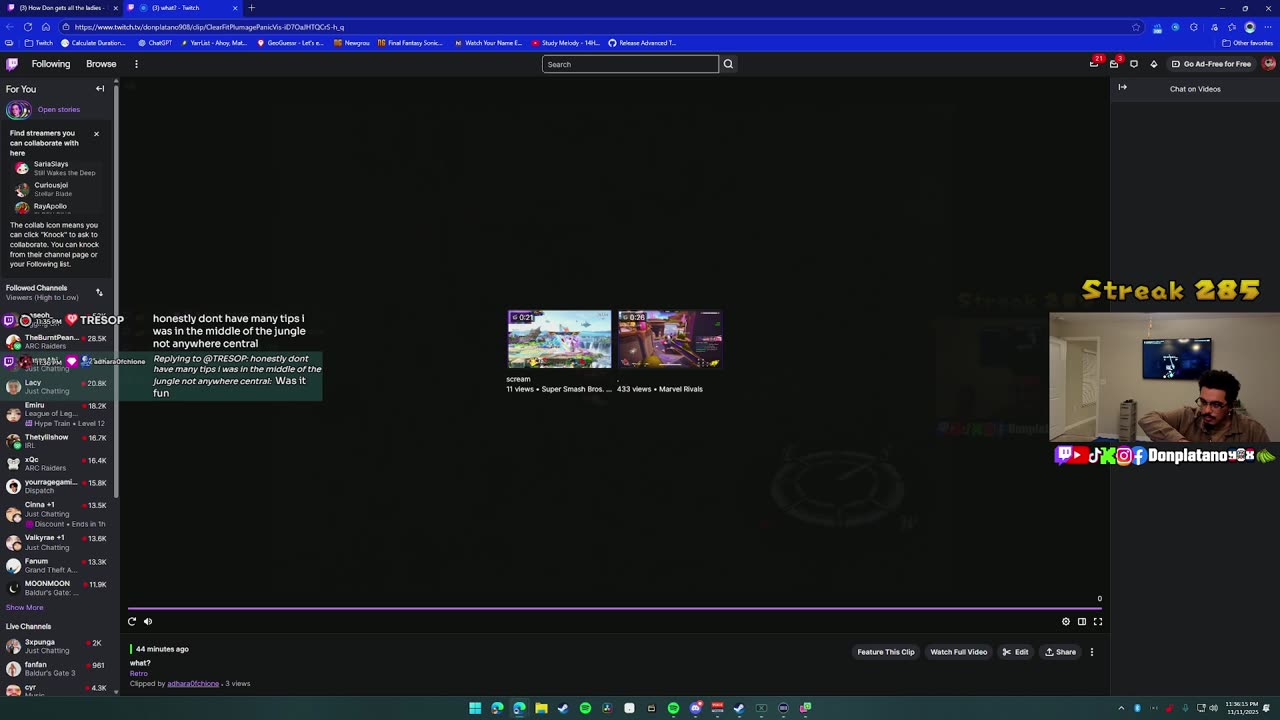Open Thetylilshow channel in sidebar
1280x720 pixels.
pyautogui.click(x=56, y=441)
